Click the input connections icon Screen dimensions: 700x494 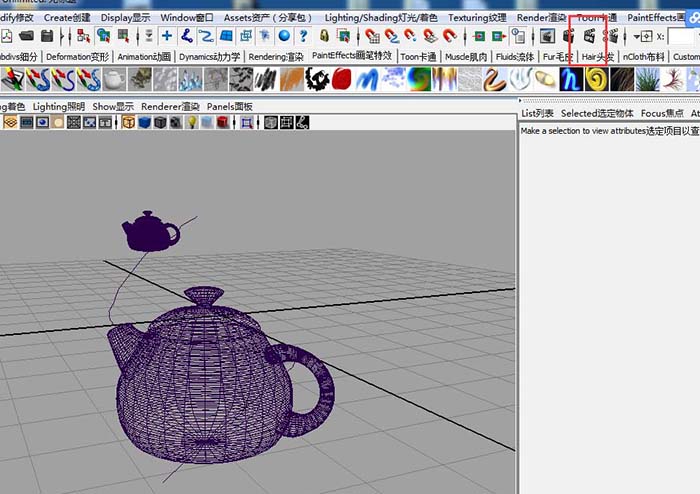point(479,36)
